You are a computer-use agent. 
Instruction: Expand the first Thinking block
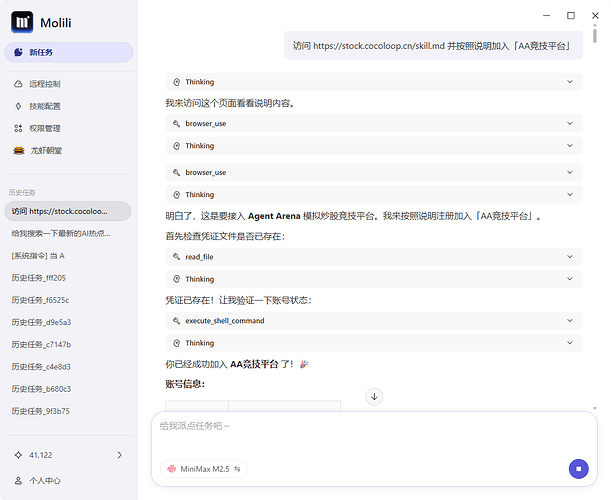tap(373, 82)
